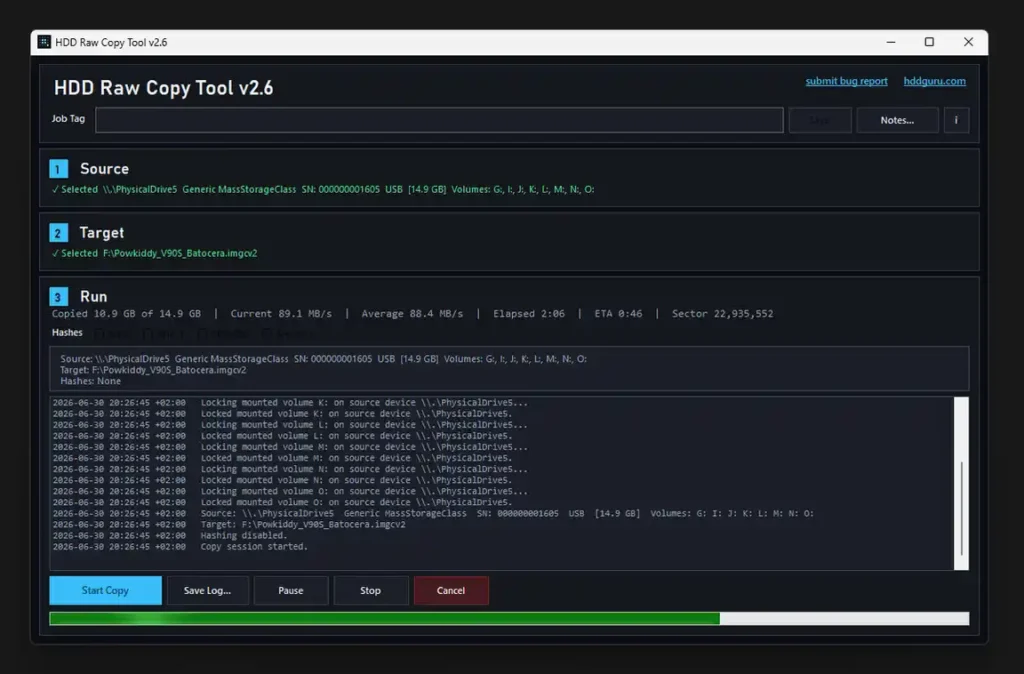
Task: Click the step 3 Run number badge
Action: point(58,297)
